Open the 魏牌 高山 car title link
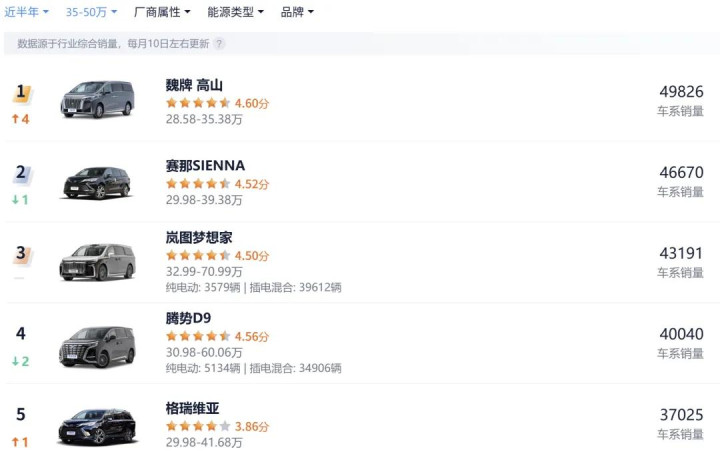The height and width of the screenshot is (464, 720). [x=194, y=85]
